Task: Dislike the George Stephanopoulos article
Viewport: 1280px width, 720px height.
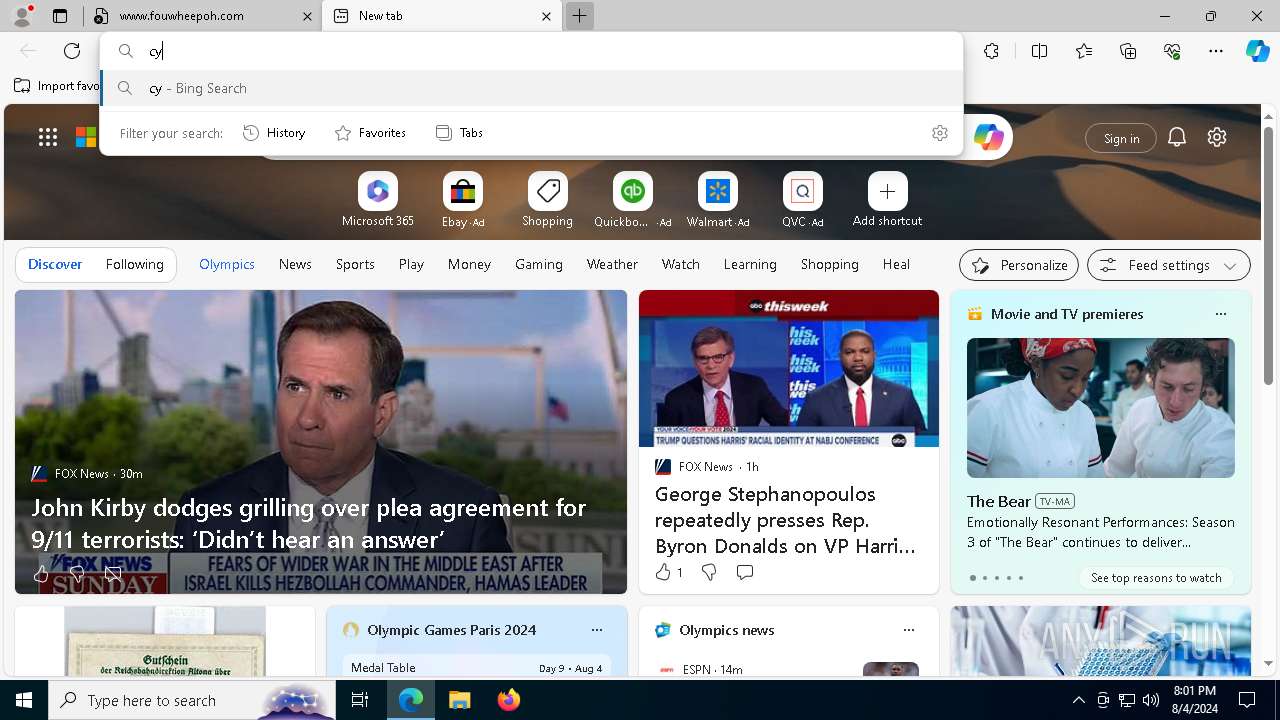Action: [709, 572]
